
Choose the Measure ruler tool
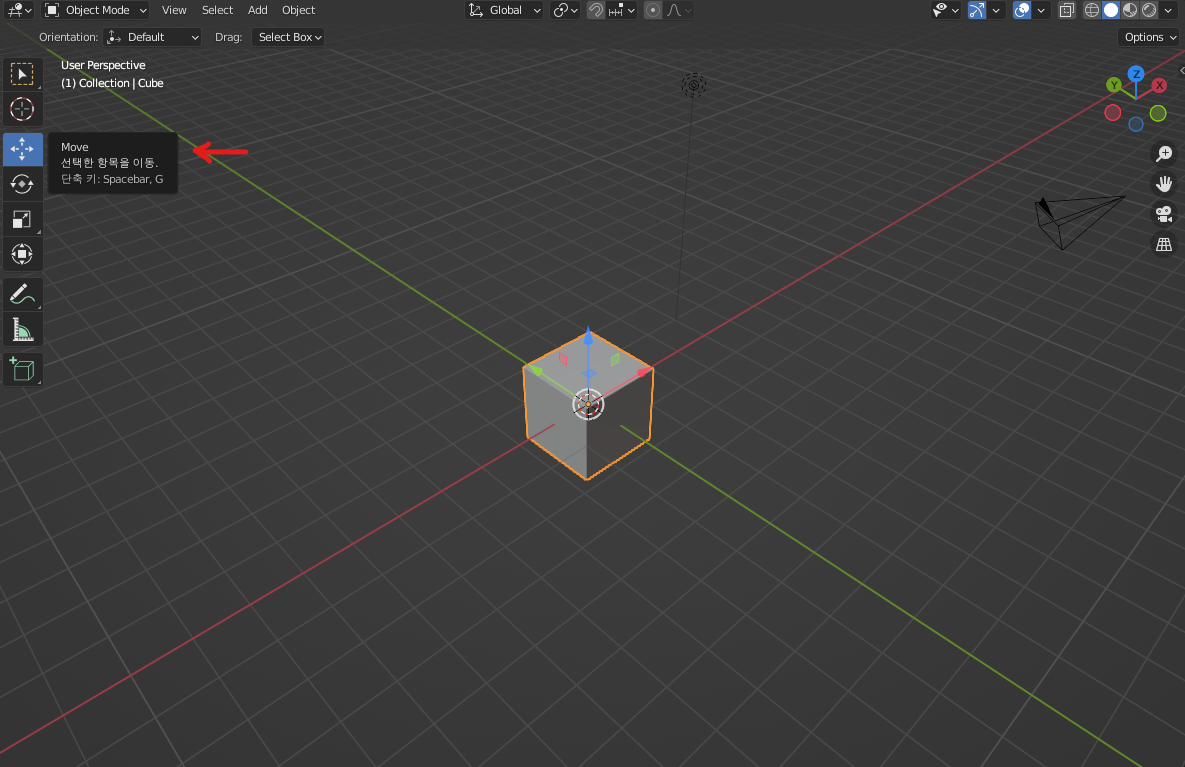22,329
